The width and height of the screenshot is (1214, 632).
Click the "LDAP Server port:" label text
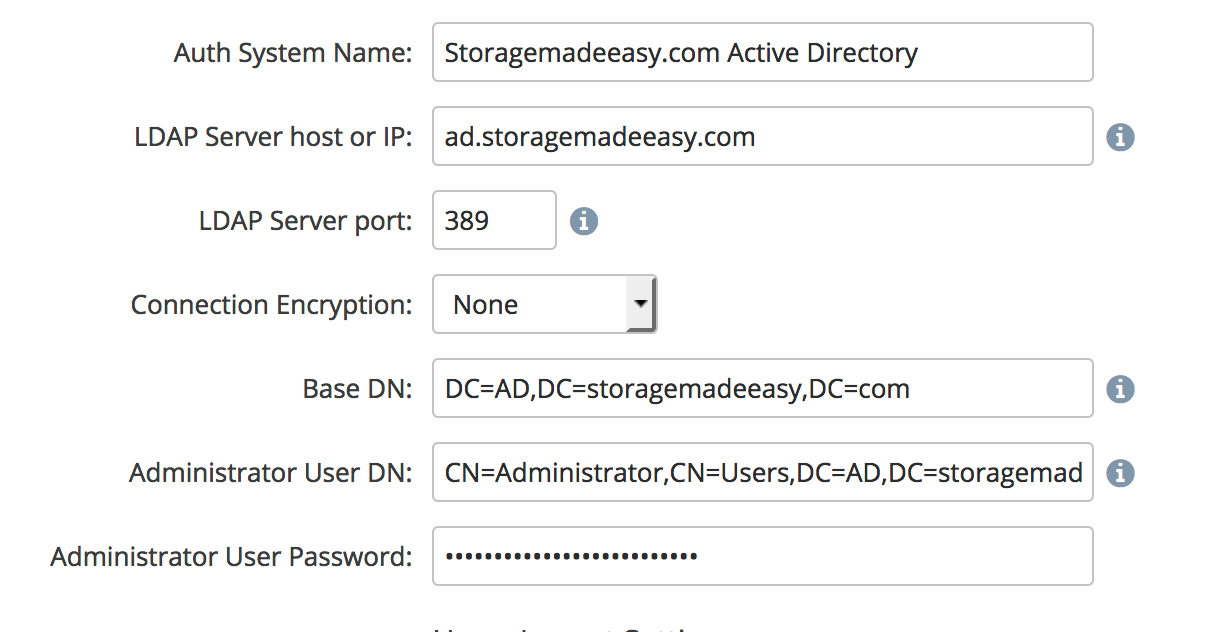click(305, 221)
